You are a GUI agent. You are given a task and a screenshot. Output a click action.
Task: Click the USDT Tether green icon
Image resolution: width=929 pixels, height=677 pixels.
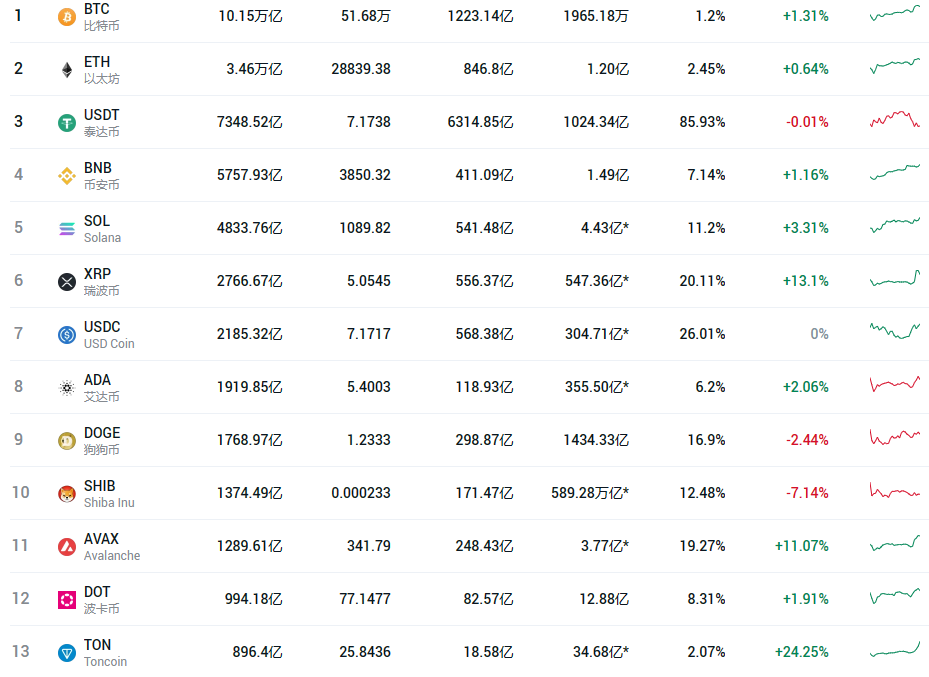click(67, 123)
